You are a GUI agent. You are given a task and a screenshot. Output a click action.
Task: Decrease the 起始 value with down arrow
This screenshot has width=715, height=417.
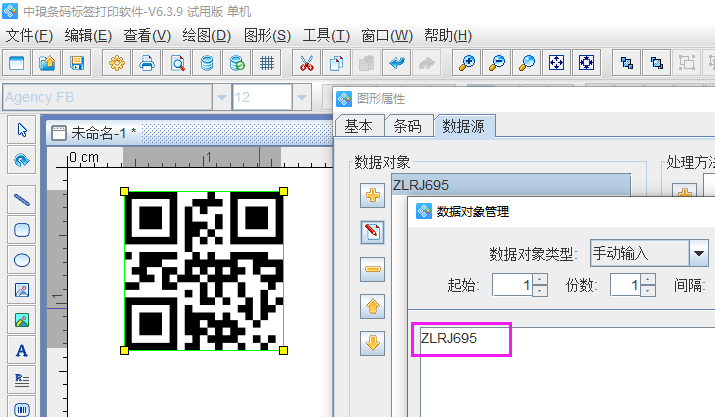tap(540, 291)
